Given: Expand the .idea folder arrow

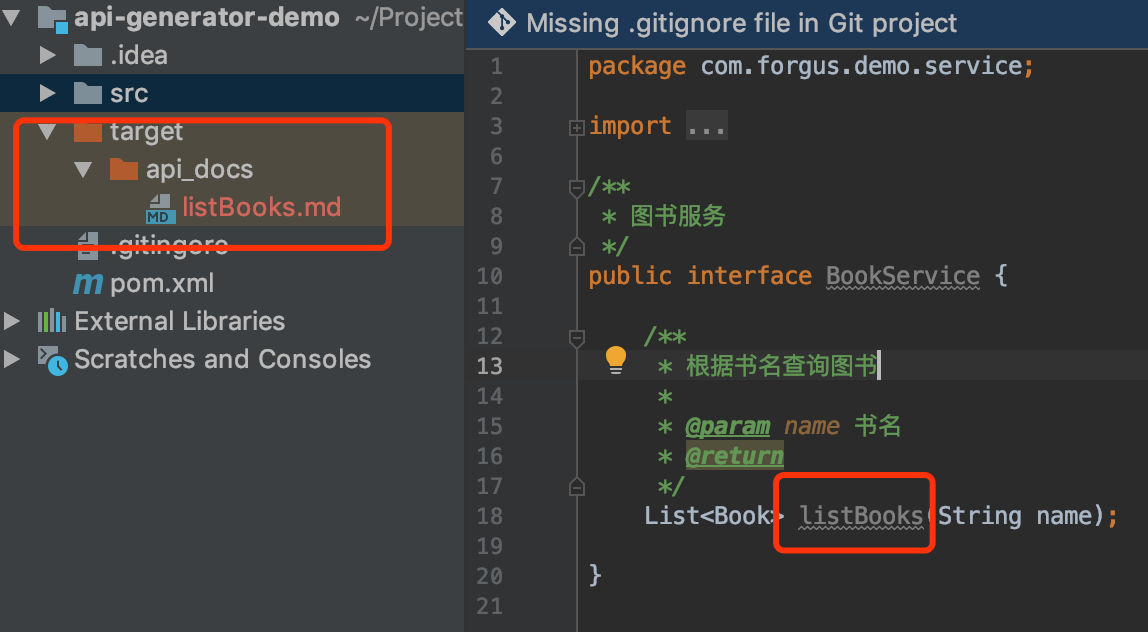Looking at the screenshot, I should point(48,55).
